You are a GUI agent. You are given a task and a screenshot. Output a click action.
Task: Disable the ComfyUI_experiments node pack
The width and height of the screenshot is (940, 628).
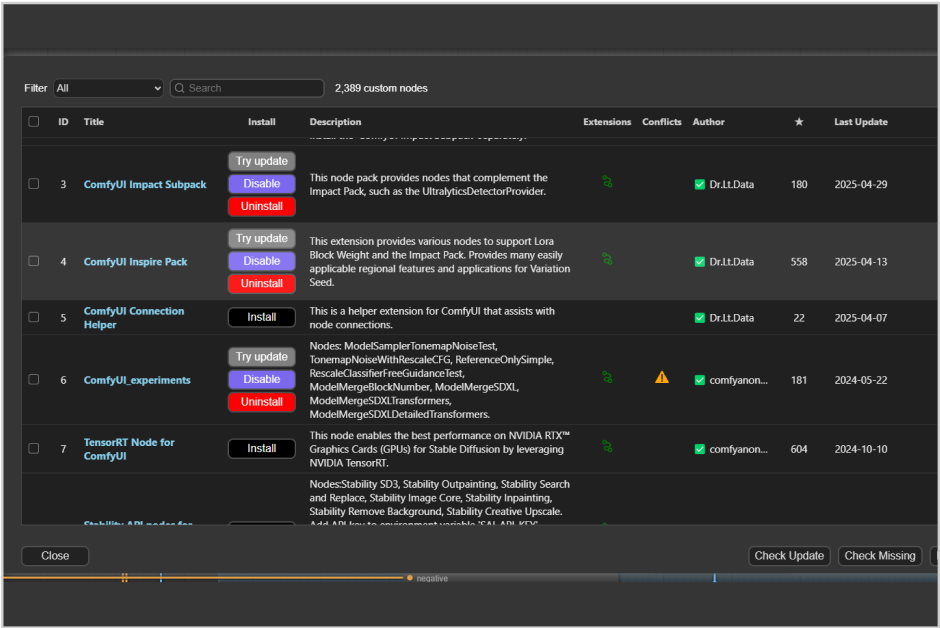(262, 379)
